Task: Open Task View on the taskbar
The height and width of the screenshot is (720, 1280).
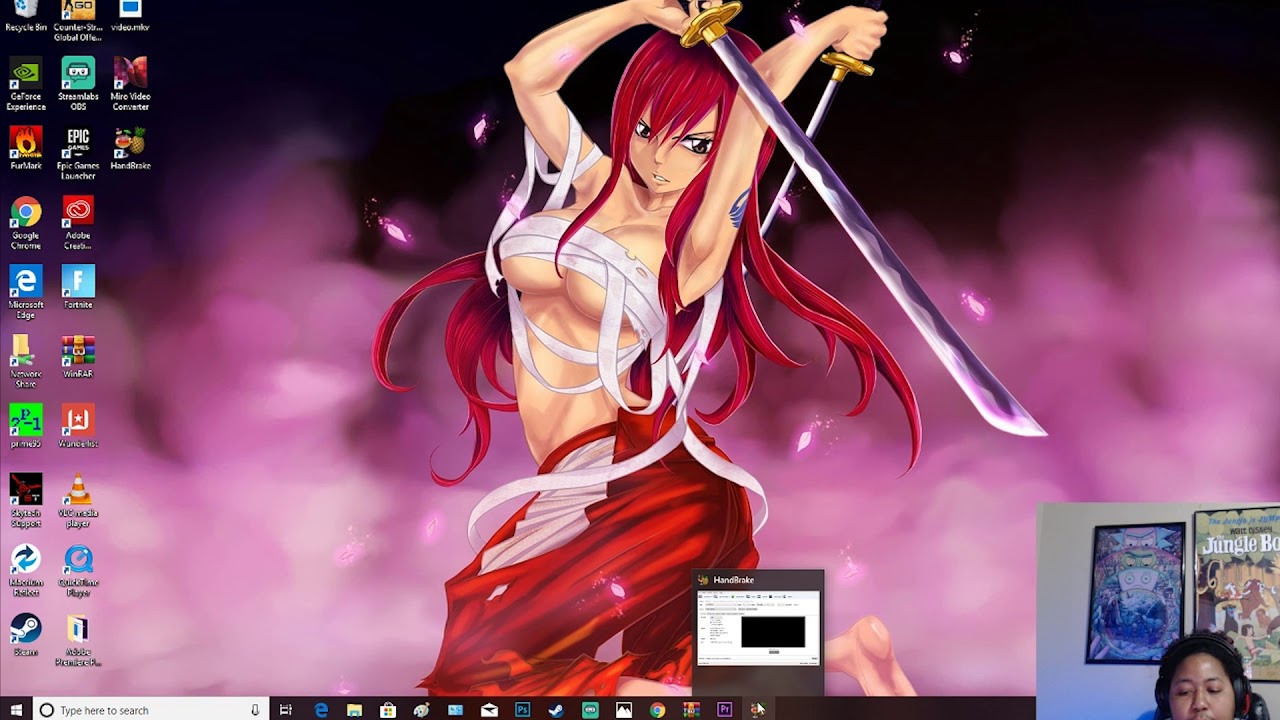Action: (286, 710)
